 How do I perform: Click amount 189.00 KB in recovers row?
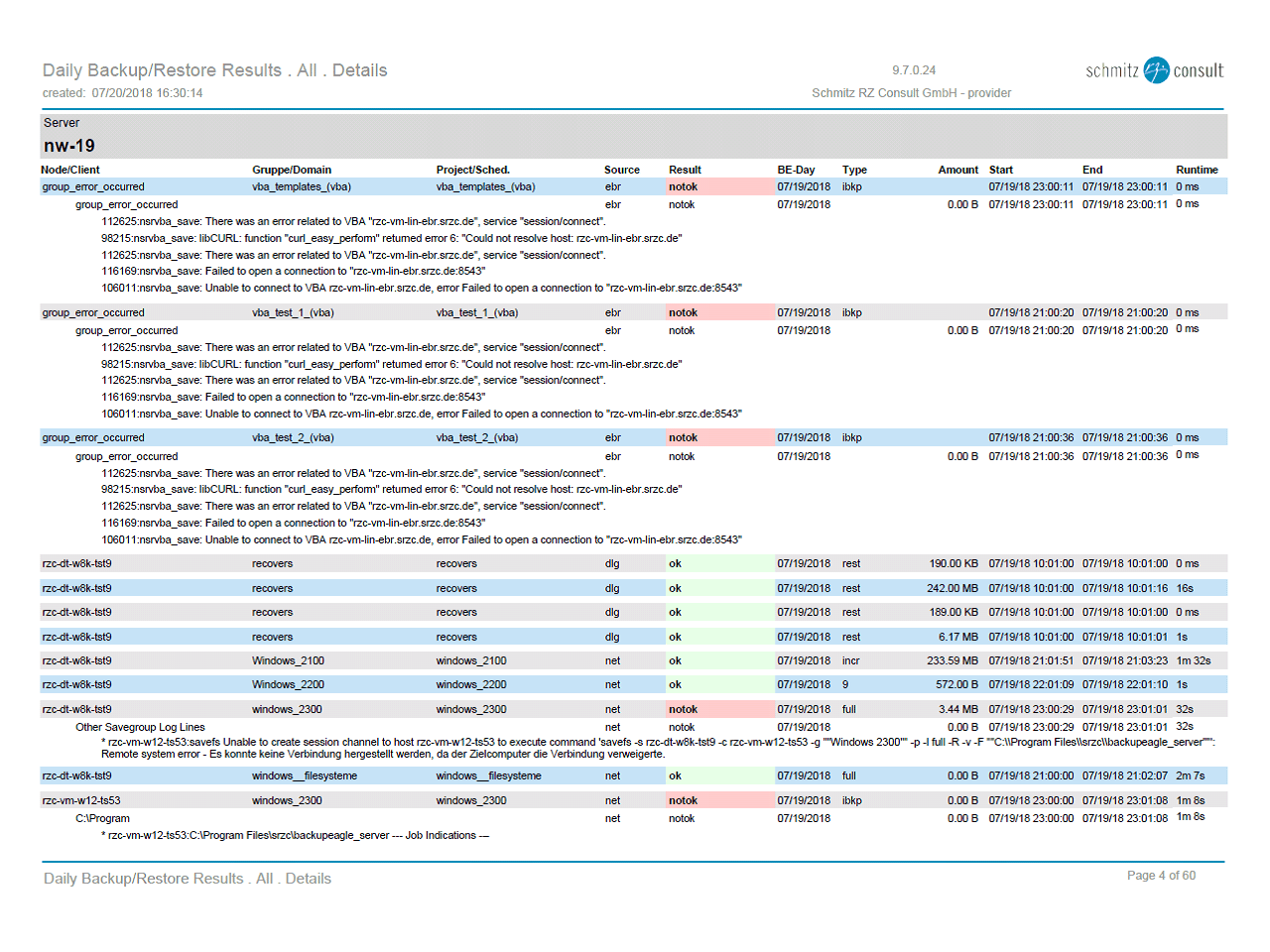click(953, 612)
